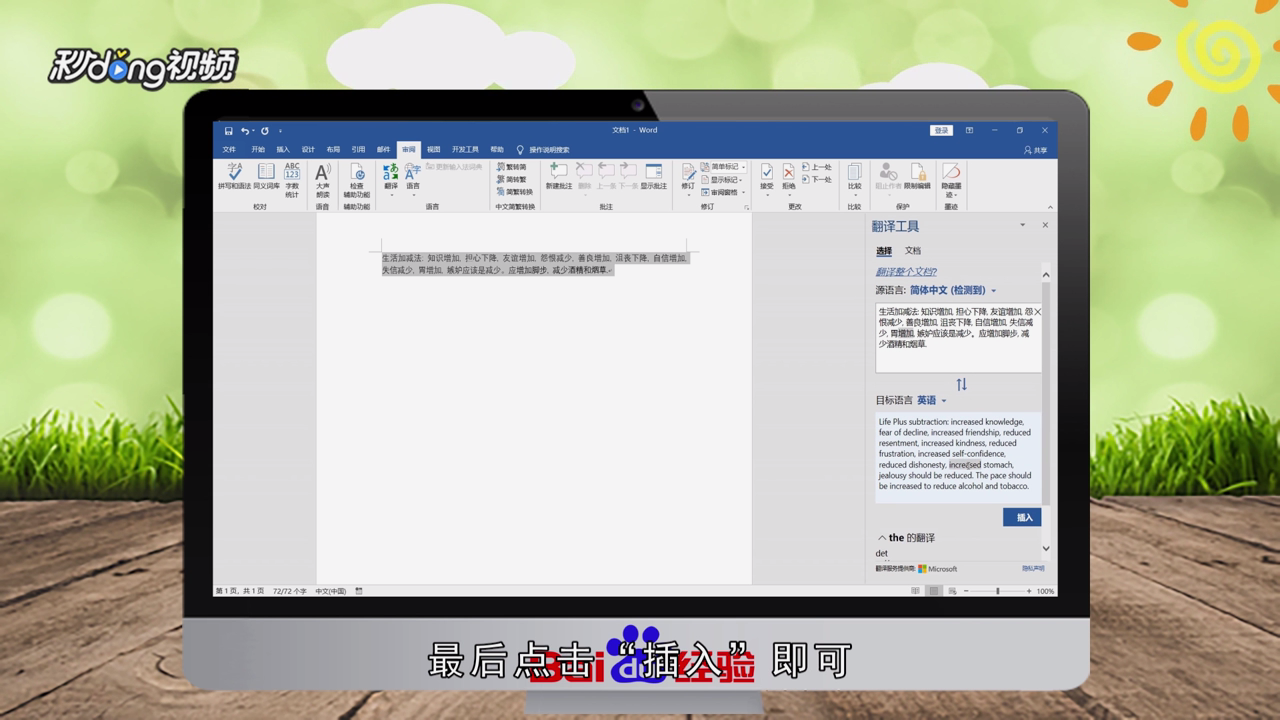This screenshot has height=720, width=1280.
Task: Click the blue 插入 insert button
Action: point(1021,517)
